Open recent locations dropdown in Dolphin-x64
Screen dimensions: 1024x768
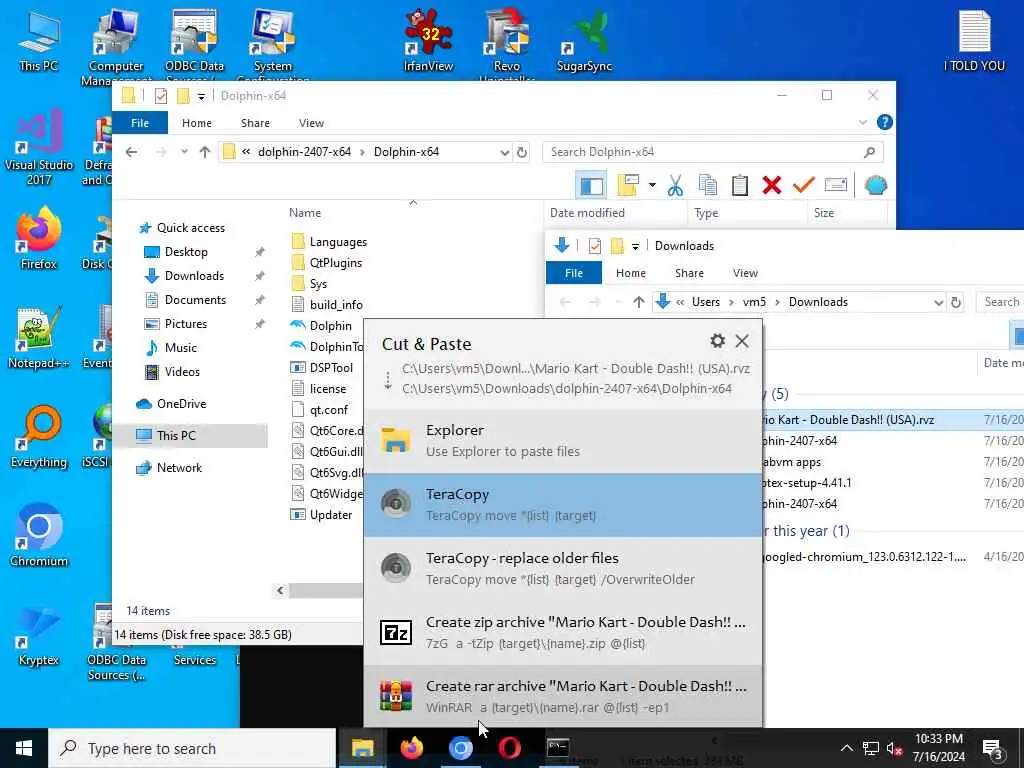click(x=184, y=152)
